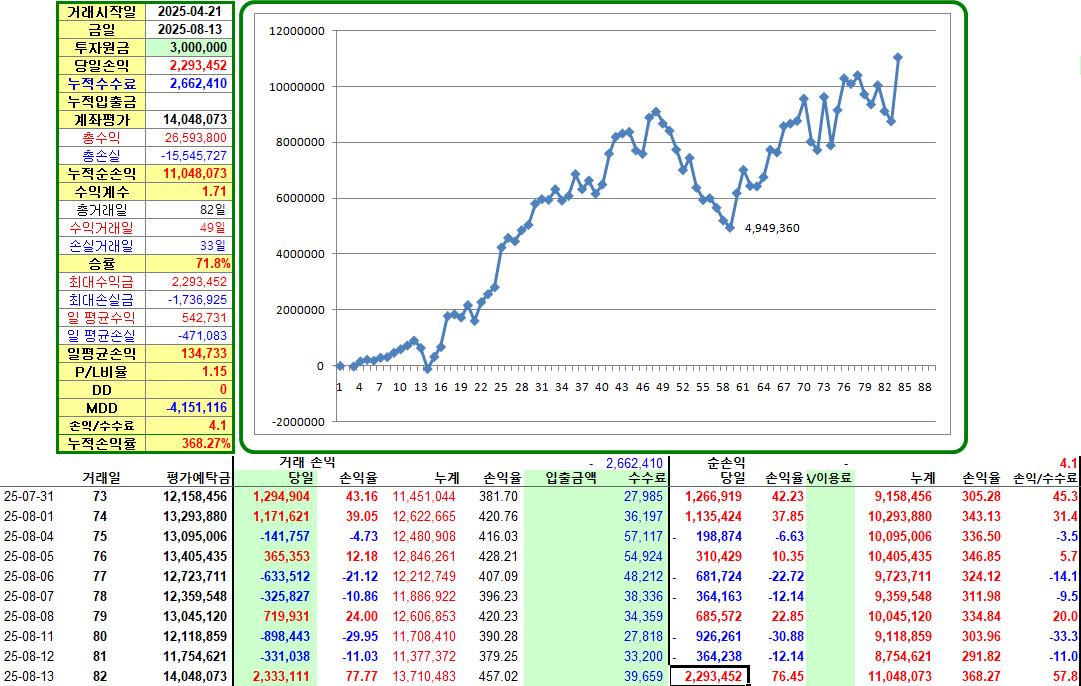The width and height of the screenshot is (1081, 686).
Task: Select the 투자원금 value 3,000,000 cell
Action: point(189,48)
